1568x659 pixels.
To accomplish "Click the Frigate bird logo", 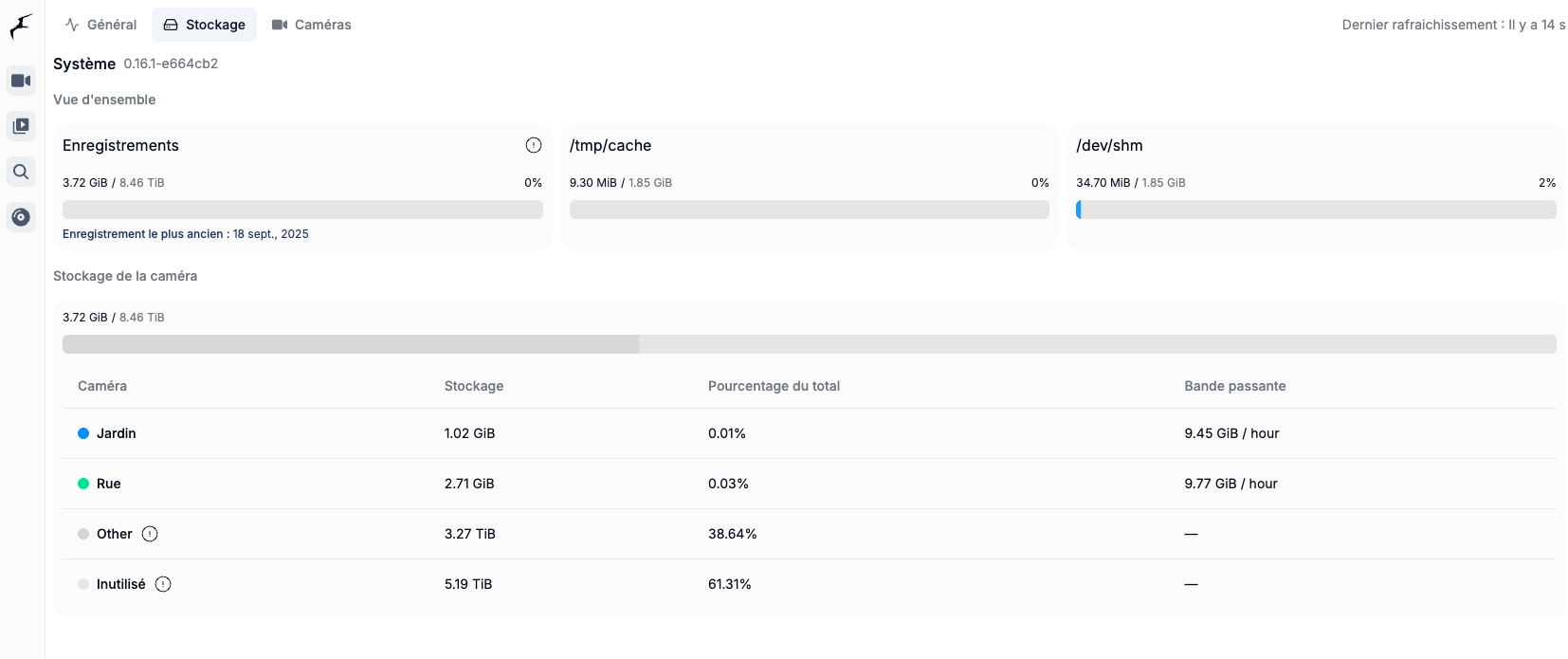I will click(21, 27).
